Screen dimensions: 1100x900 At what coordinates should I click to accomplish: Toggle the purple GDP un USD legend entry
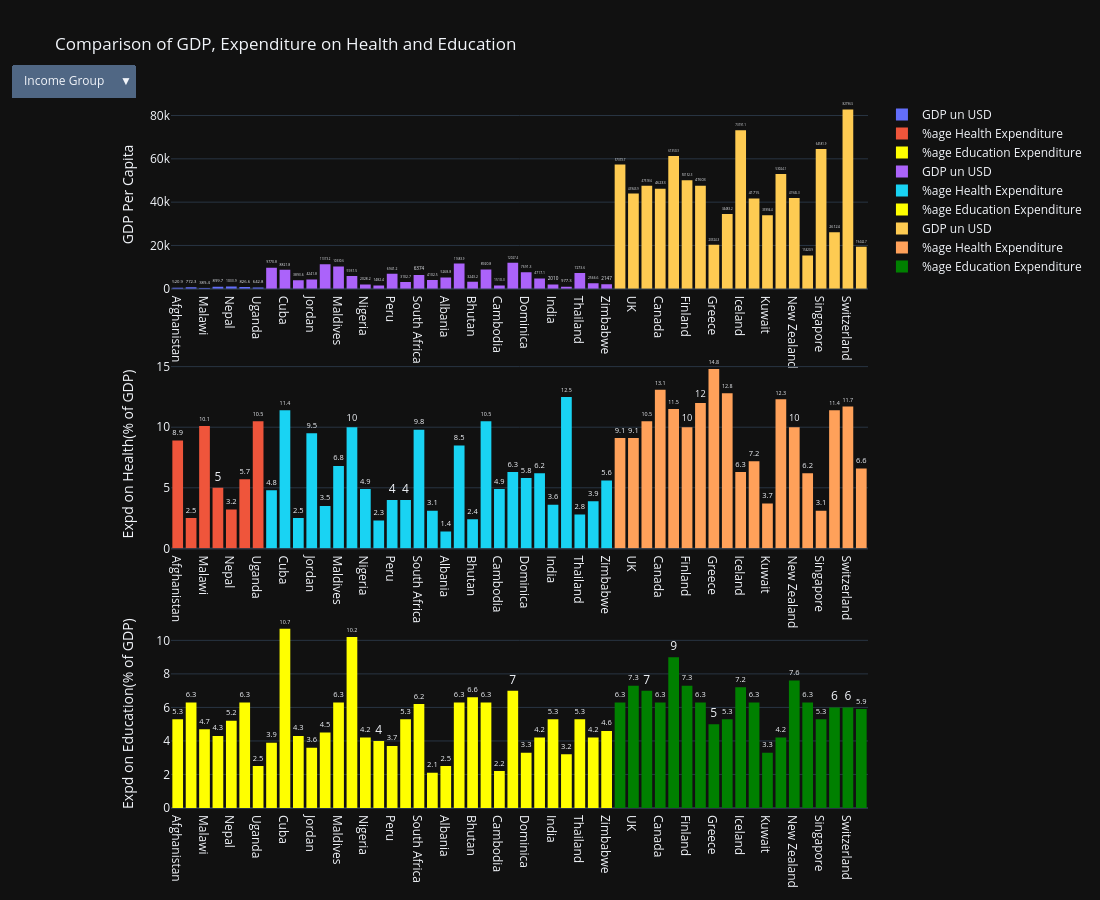click(x=956, y=172)
